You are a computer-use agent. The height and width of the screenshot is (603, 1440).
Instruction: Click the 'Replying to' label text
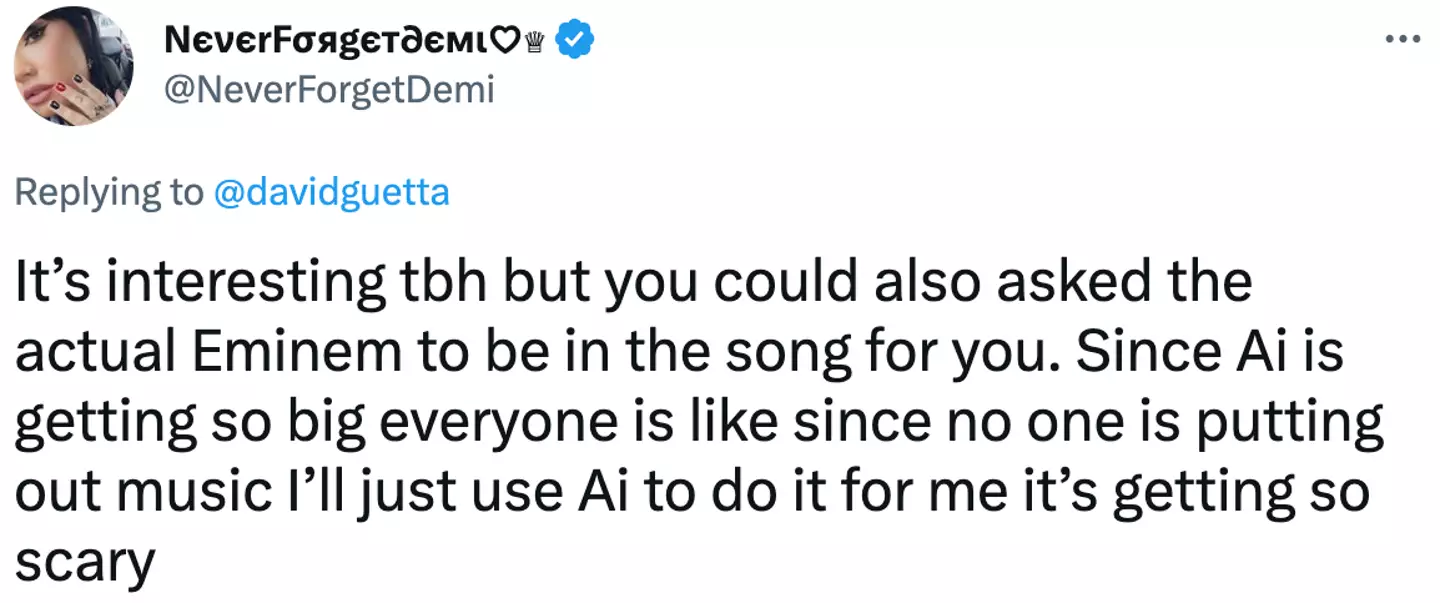[109, 192]
